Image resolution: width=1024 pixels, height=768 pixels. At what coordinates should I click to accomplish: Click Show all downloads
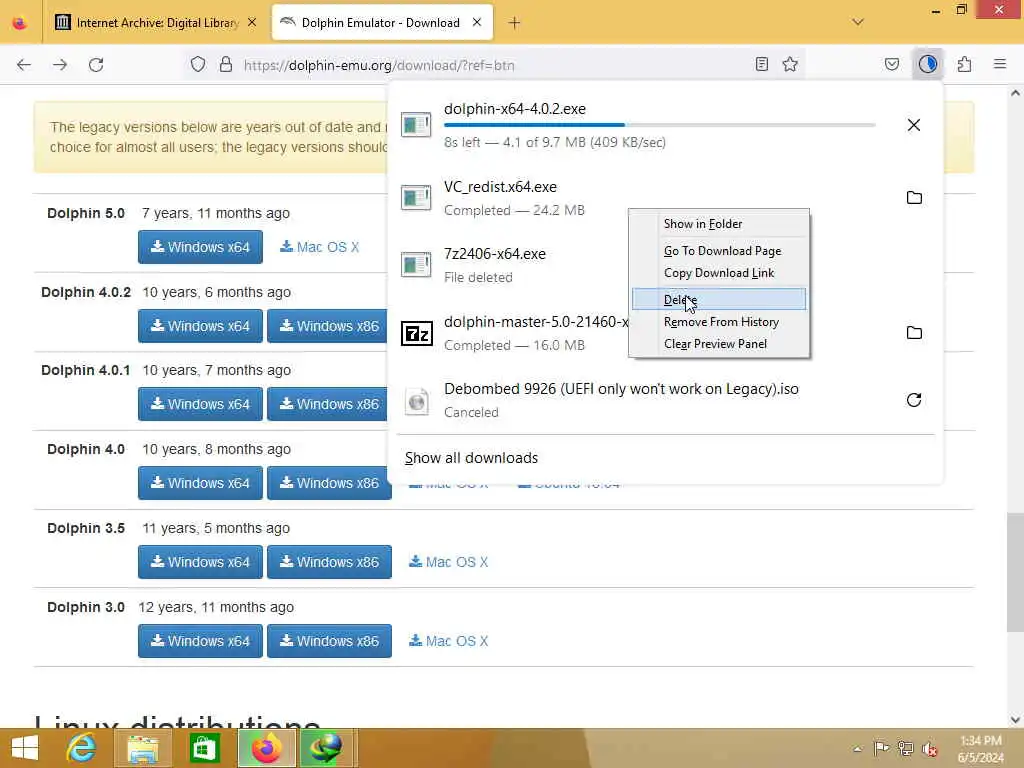click(x=471, y=458)
